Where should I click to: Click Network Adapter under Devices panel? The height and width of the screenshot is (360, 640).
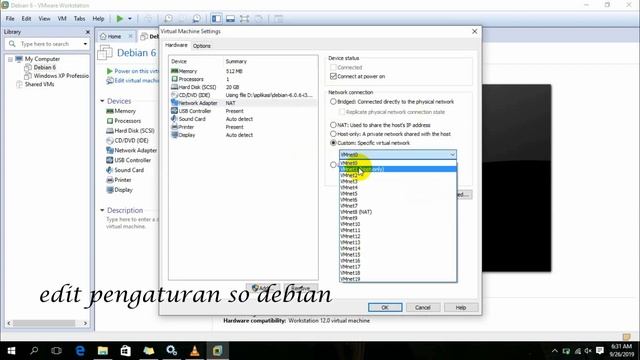(131, 150)
